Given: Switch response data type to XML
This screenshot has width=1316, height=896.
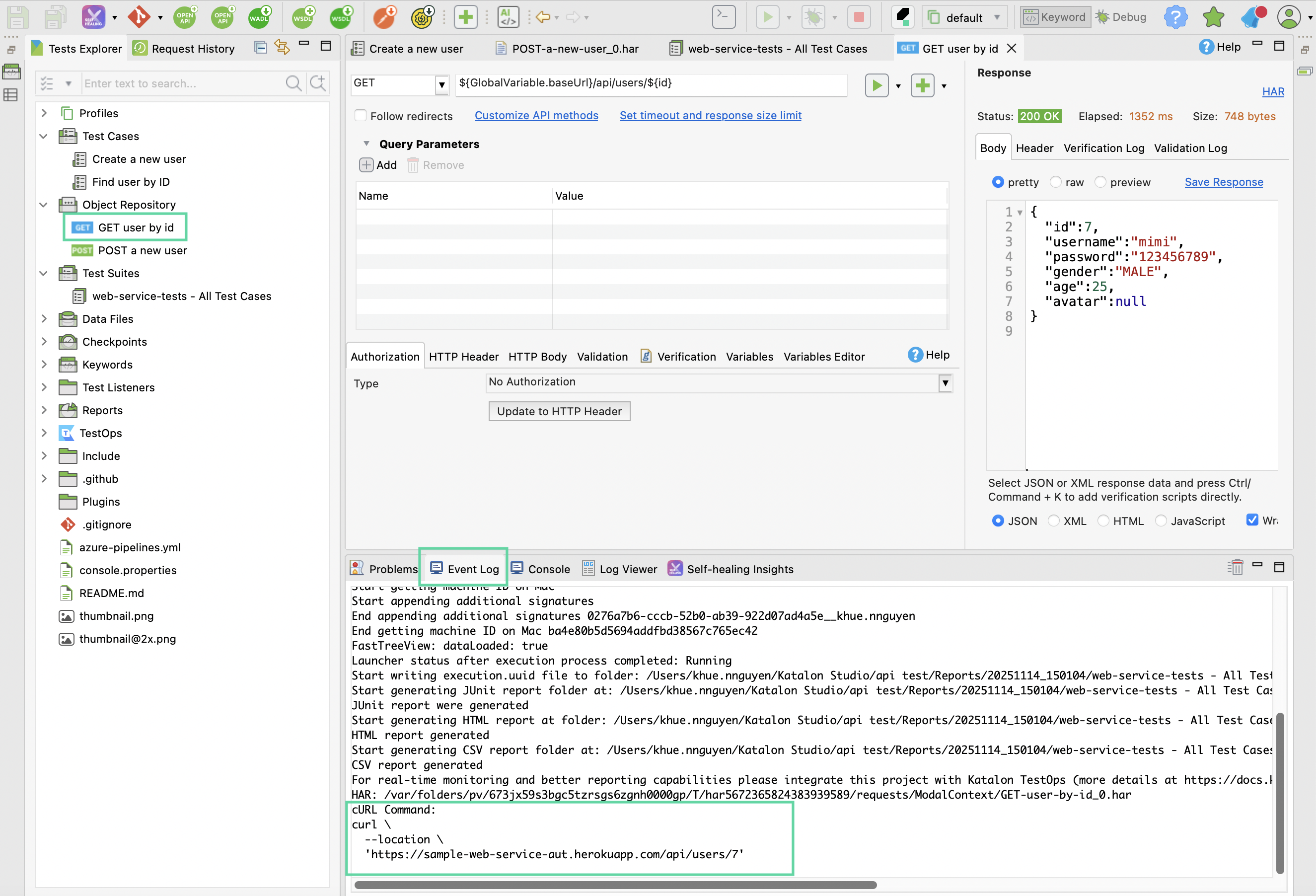Looking at the screenshot, I should [1054, 521].
